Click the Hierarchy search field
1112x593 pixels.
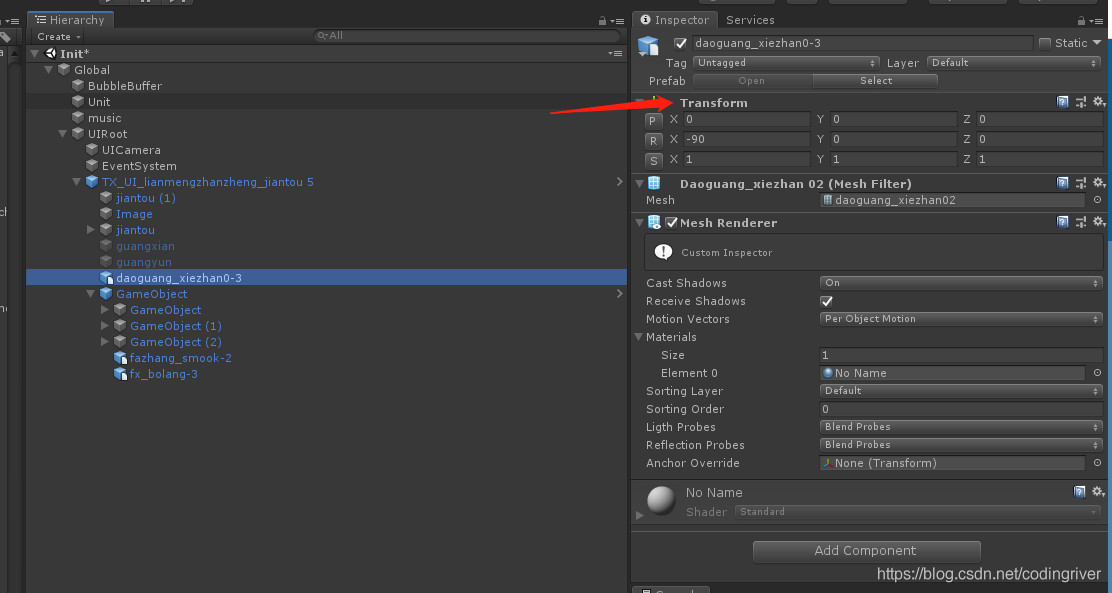coord(467,35)
